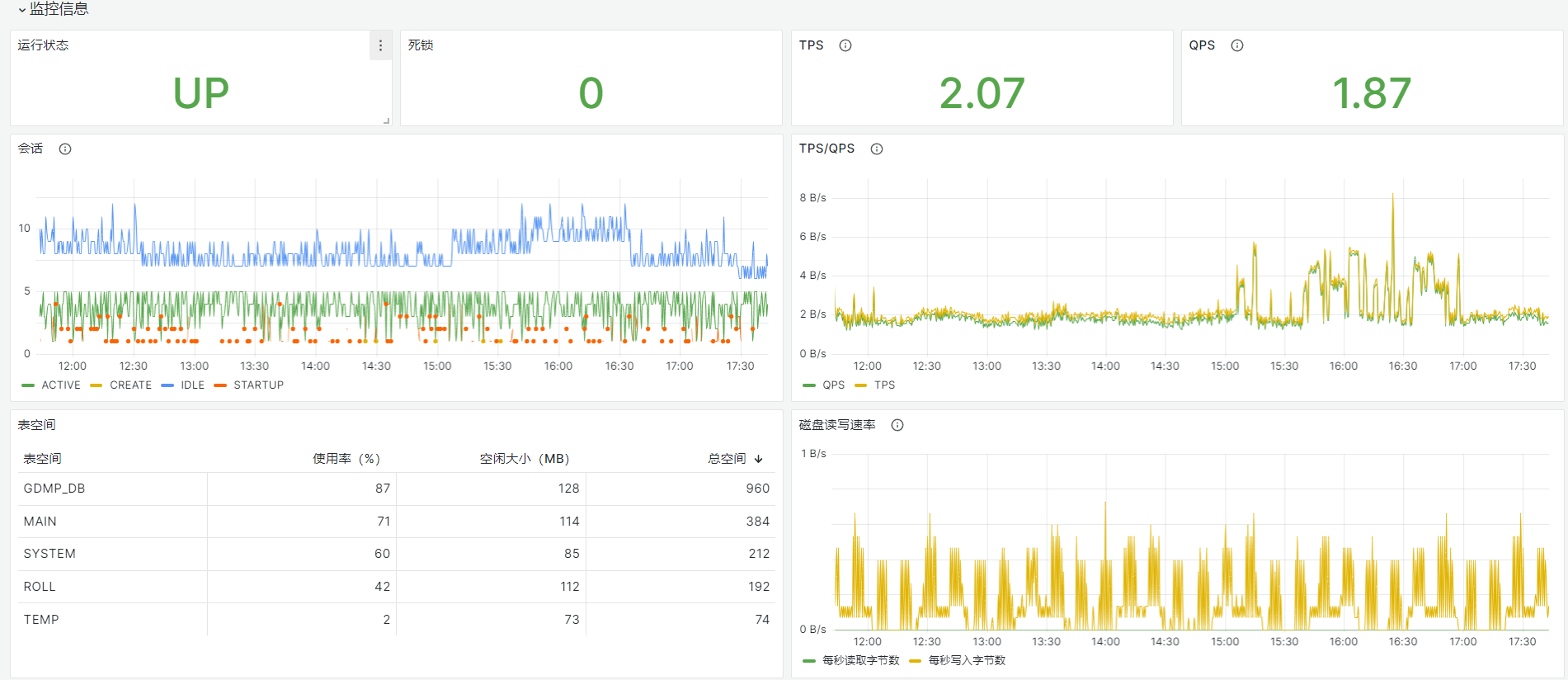Click the blue IDLE legend color swatch

tap(167, 385)
